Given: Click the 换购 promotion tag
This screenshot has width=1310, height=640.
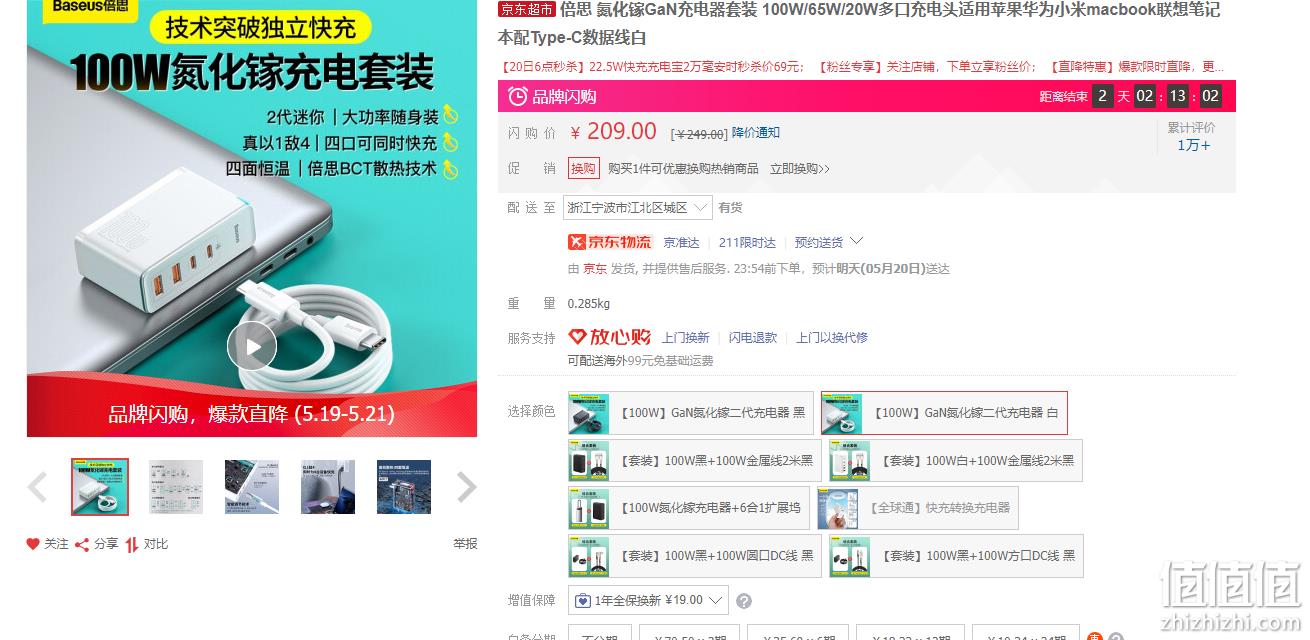Looking at the screenshot, I should tap(583, 169).
